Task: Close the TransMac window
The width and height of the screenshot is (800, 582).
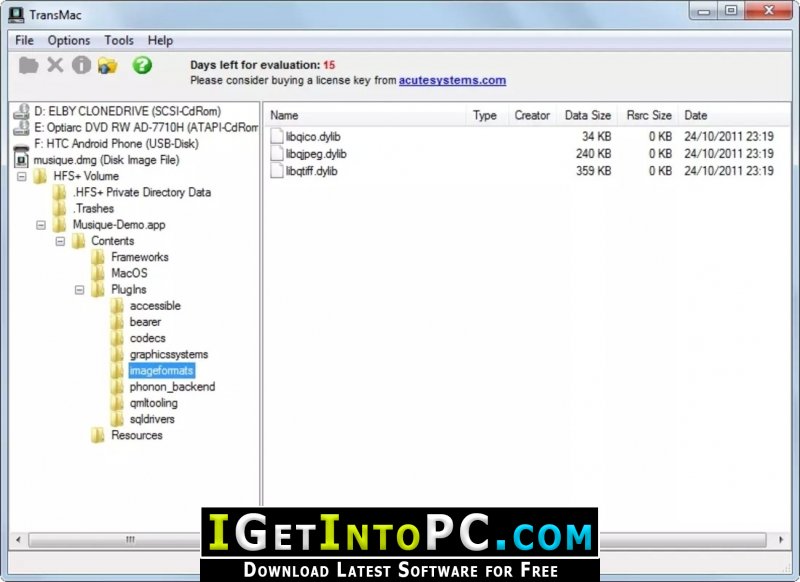Action: [x=769, y=11]
